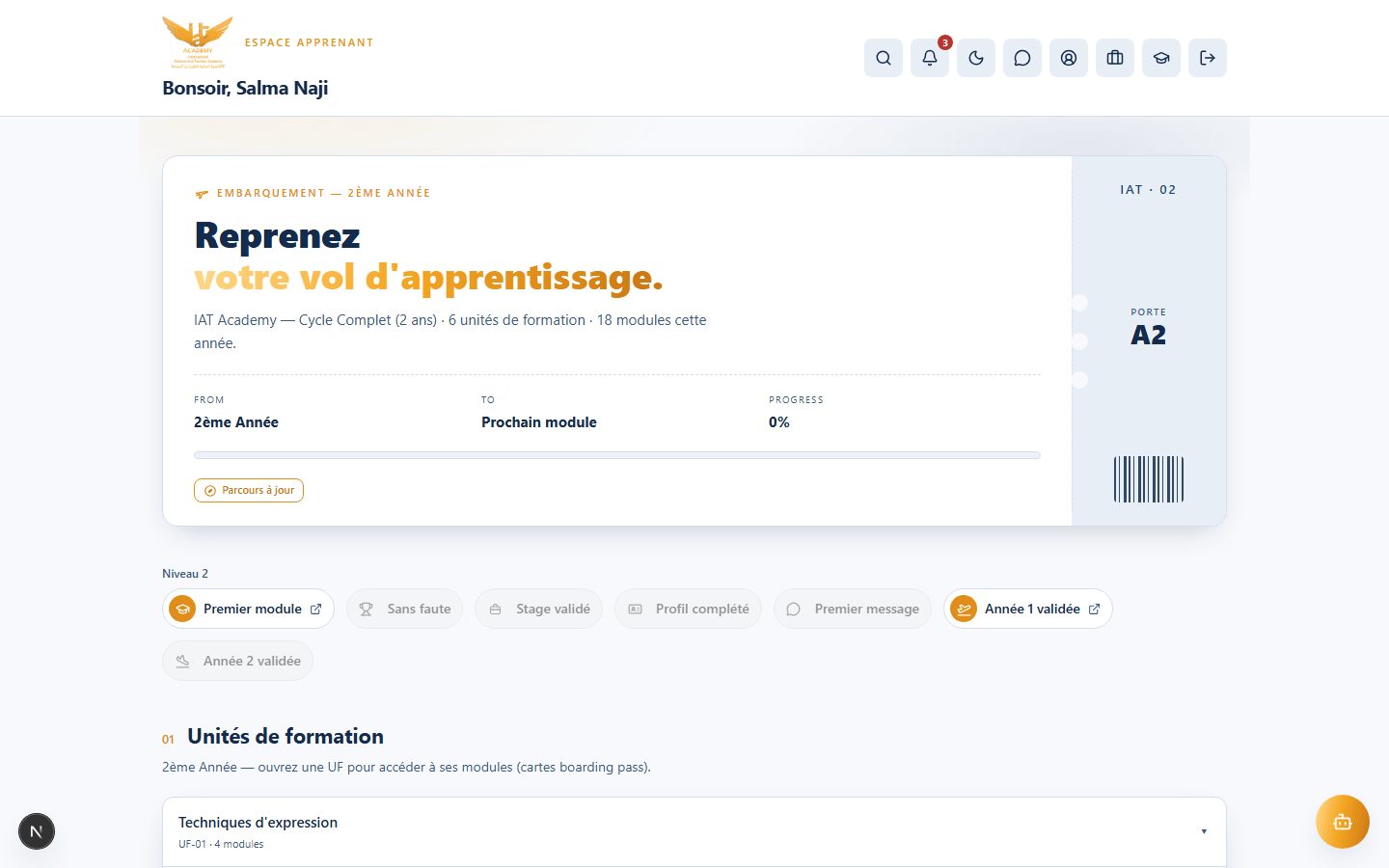Image resolution: width=1389 pixels, height=868 pixels.
Task: Click the briefcase icon on Stage validé
Action: (495, 610)
